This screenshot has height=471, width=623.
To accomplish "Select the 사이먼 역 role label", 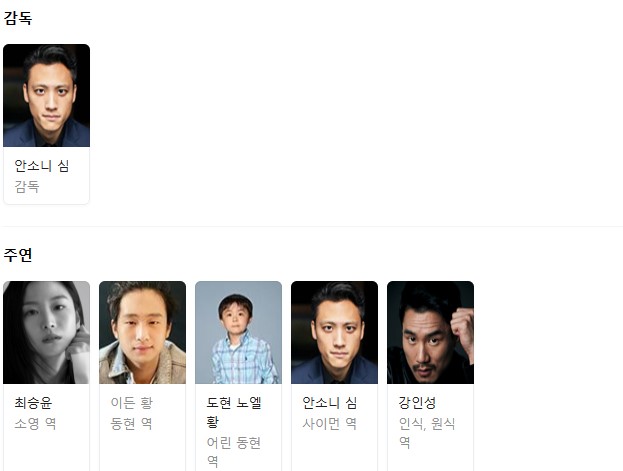I will (329, 423).
